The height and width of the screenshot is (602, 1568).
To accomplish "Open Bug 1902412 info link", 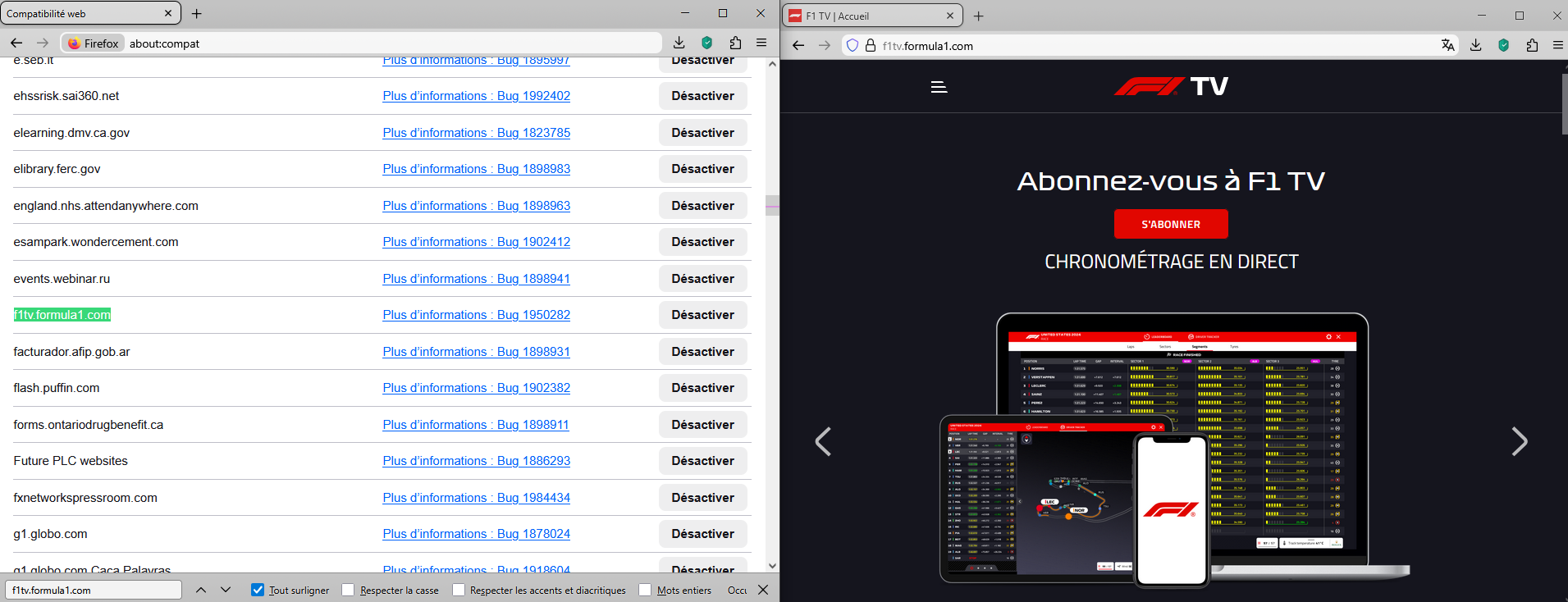I will [x=476, y=242].
